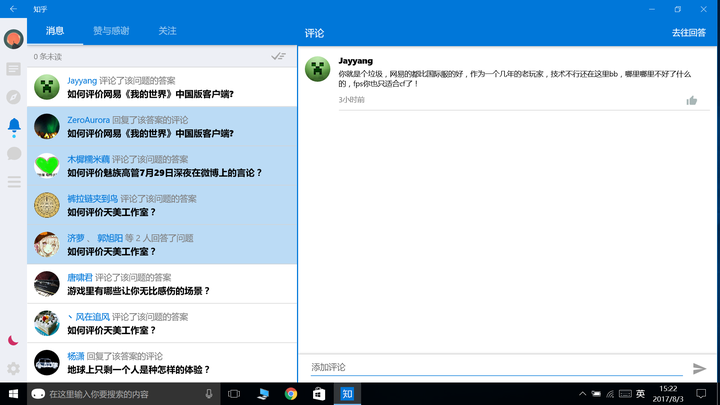Click Jayyang's name in comment panel
The width and height of the screenshot is (720, 405).
[356, 61]
